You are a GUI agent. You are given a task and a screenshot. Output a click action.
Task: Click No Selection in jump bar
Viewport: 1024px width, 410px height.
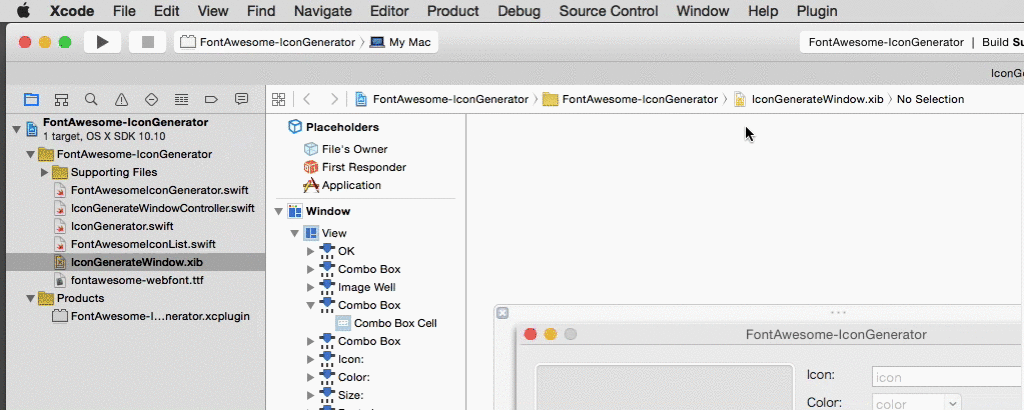(930, 99)
